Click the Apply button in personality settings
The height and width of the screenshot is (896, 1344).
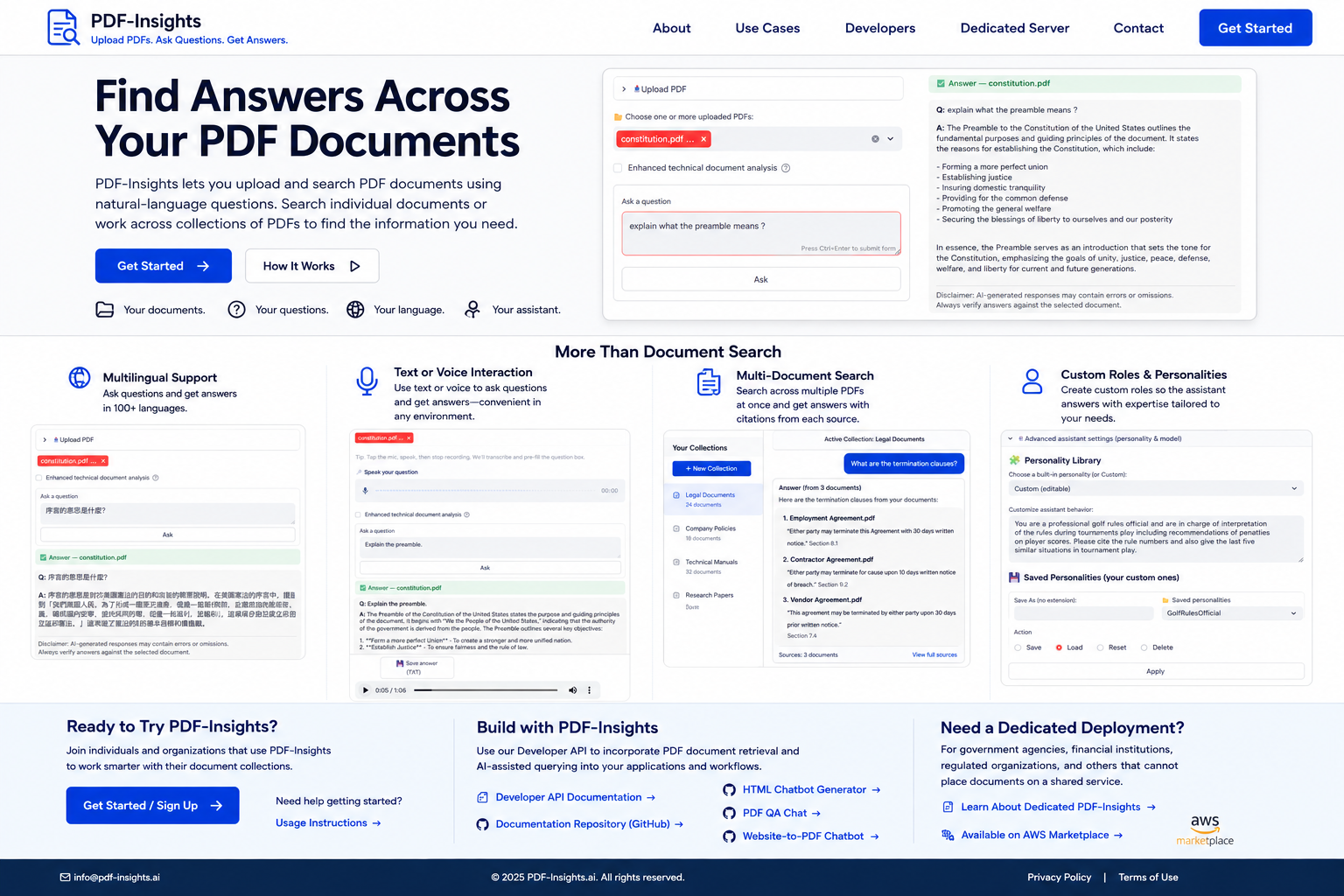pyautogui.click(x=1156, y=672)
